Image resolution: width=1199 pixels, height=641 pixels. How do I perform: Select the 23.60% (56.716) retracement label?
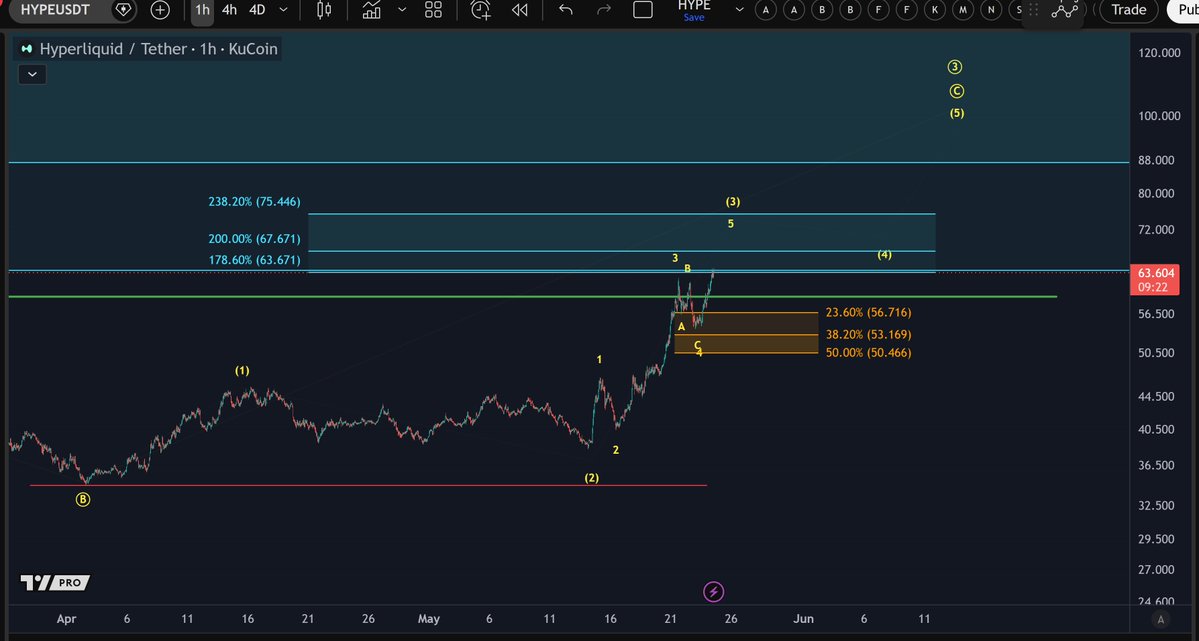tap(868, 313)
